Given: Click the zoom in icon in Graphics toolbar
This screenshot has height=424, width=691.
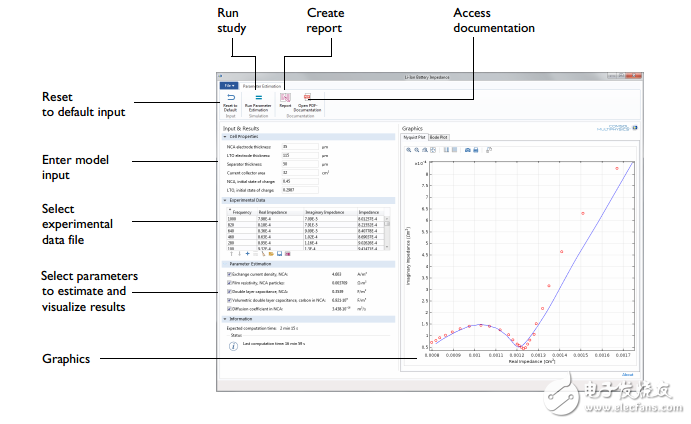Looking at the screenshot, I should pos(409,149).
